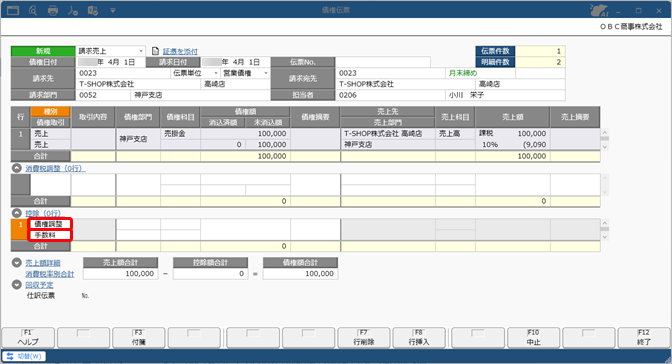672x364 pixels.
Task: Click the 担当者 code field 0206
Action: click(390, 95)
